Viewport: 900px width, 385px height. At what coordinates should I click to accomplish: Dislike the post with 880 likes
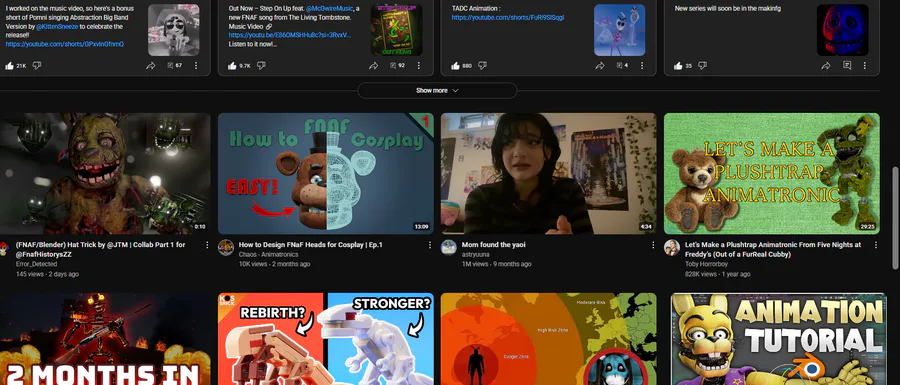482,66
